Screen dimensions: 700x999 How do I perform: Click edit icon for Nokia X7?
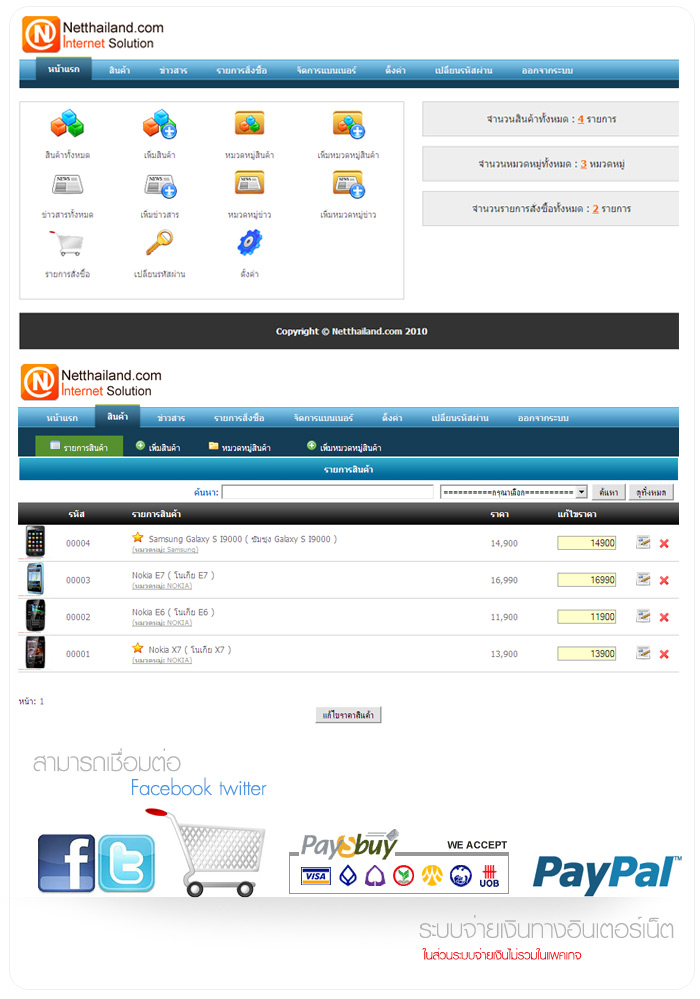click(643, 653)
